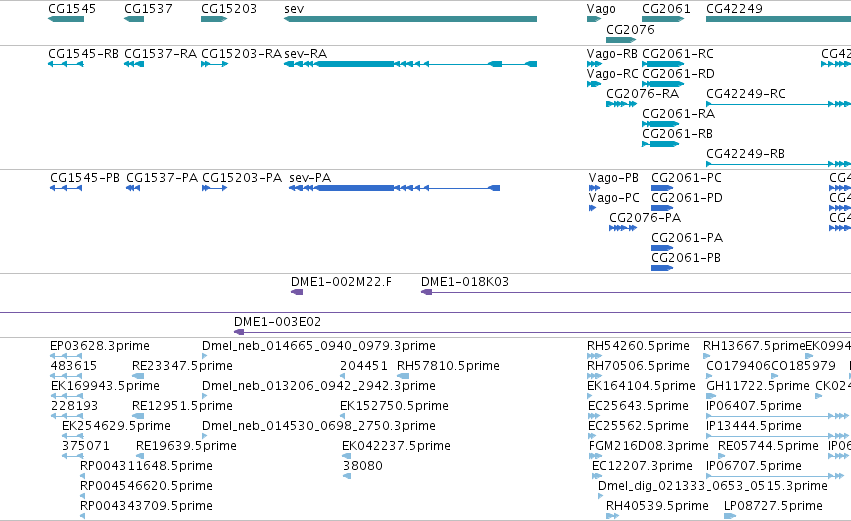Image resolution: width=851 pixels, height=521 pixels.
Task: Select EST label RP004311648.5prime
Action: tap(146, 466)
